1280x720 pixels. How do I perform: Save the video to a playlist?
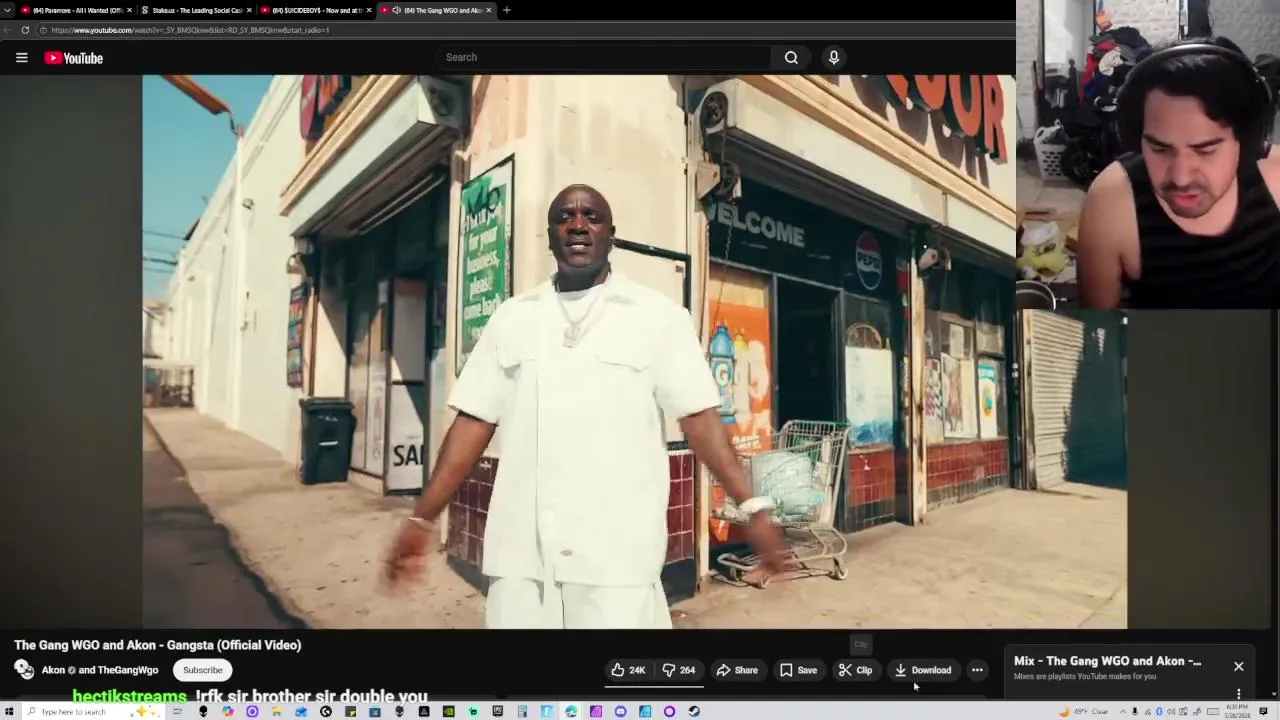[798, 670]
